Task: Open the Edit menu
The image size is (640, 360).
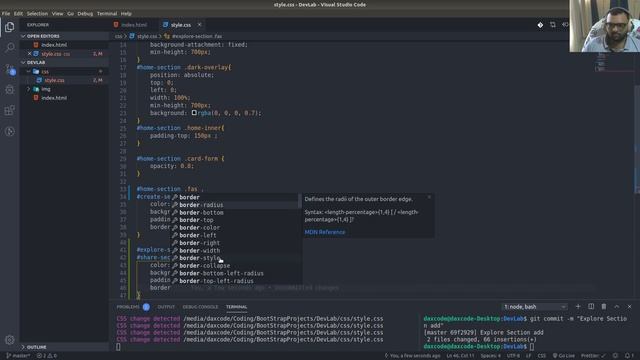Action: (x=18, y=13)
